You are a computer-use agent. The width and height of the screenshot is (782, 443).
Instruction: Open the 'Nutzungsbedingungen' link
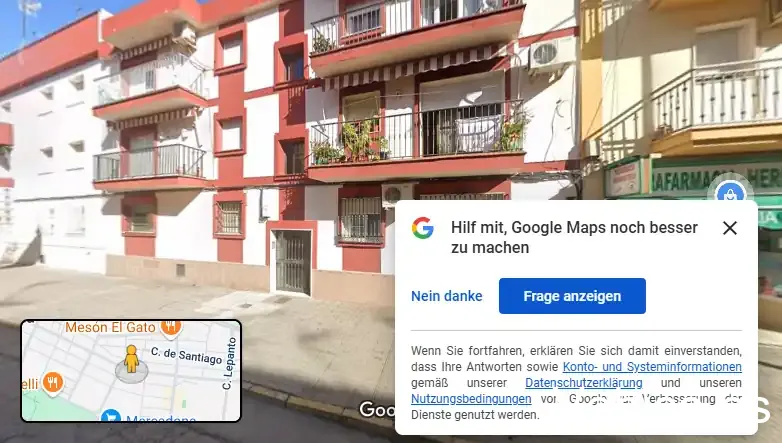point(471,399)
